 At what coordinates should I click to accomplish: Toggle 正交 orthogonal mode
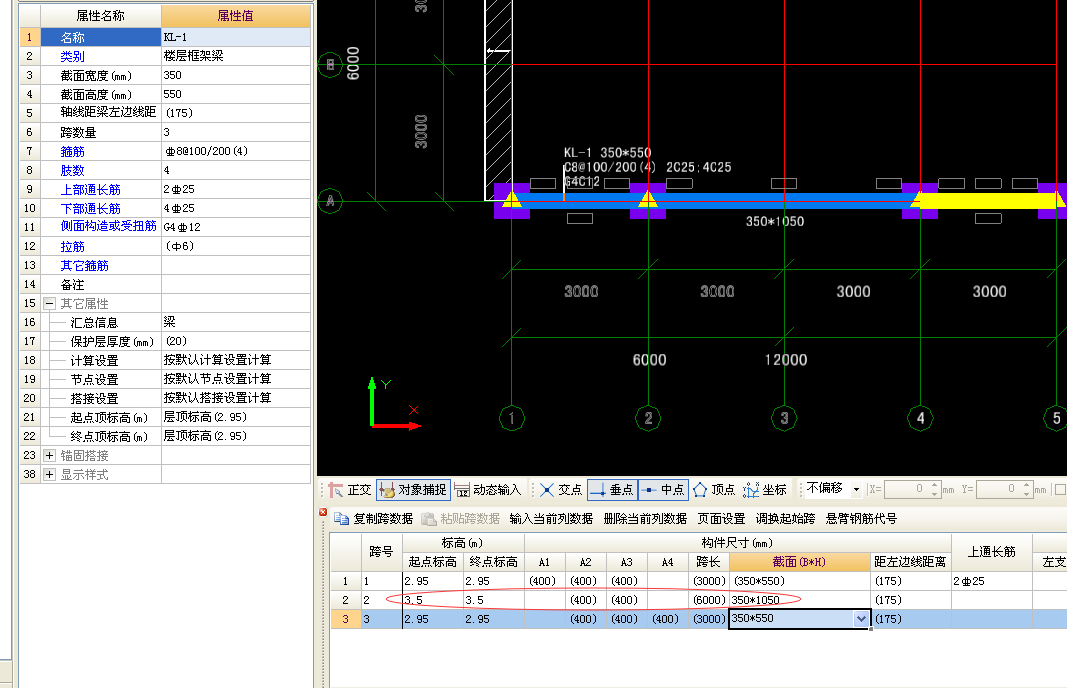(x=350, y=490)
